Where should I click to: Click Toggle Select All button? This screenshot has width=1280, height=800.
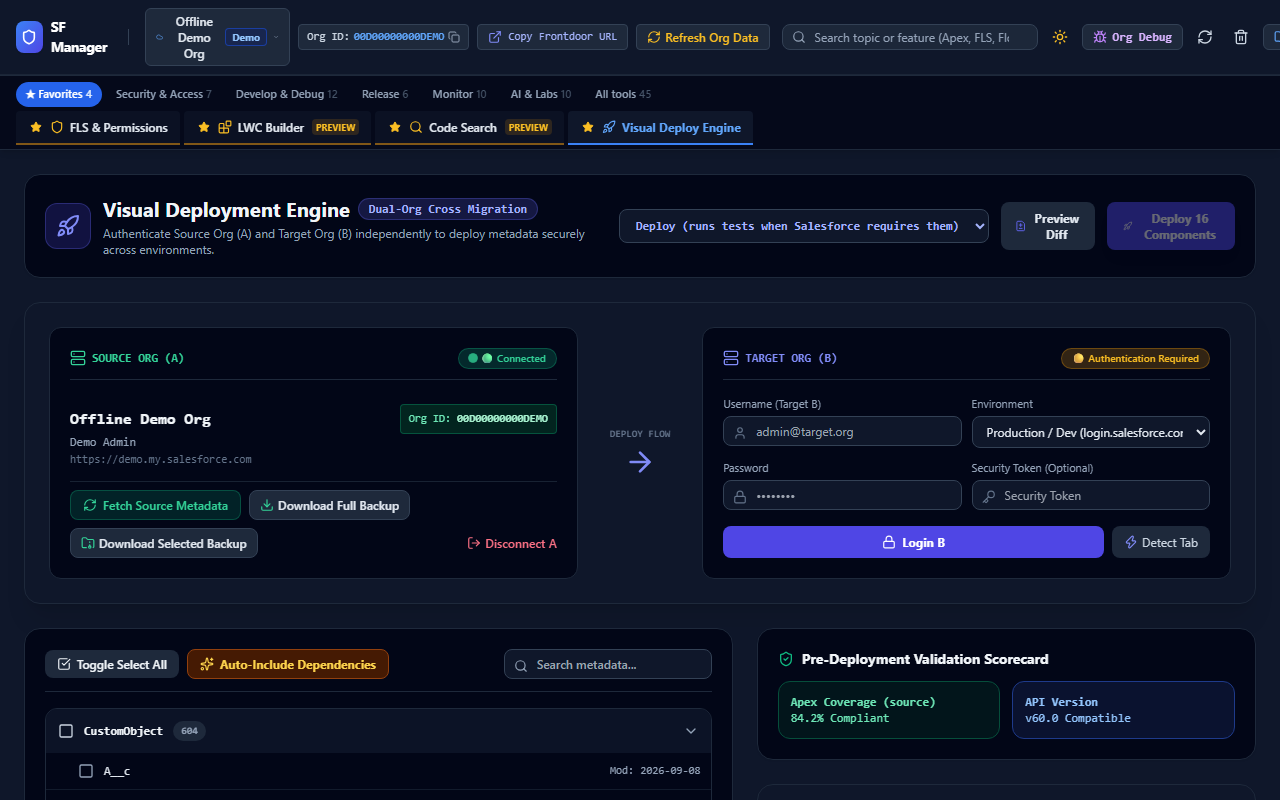[112, 664]
